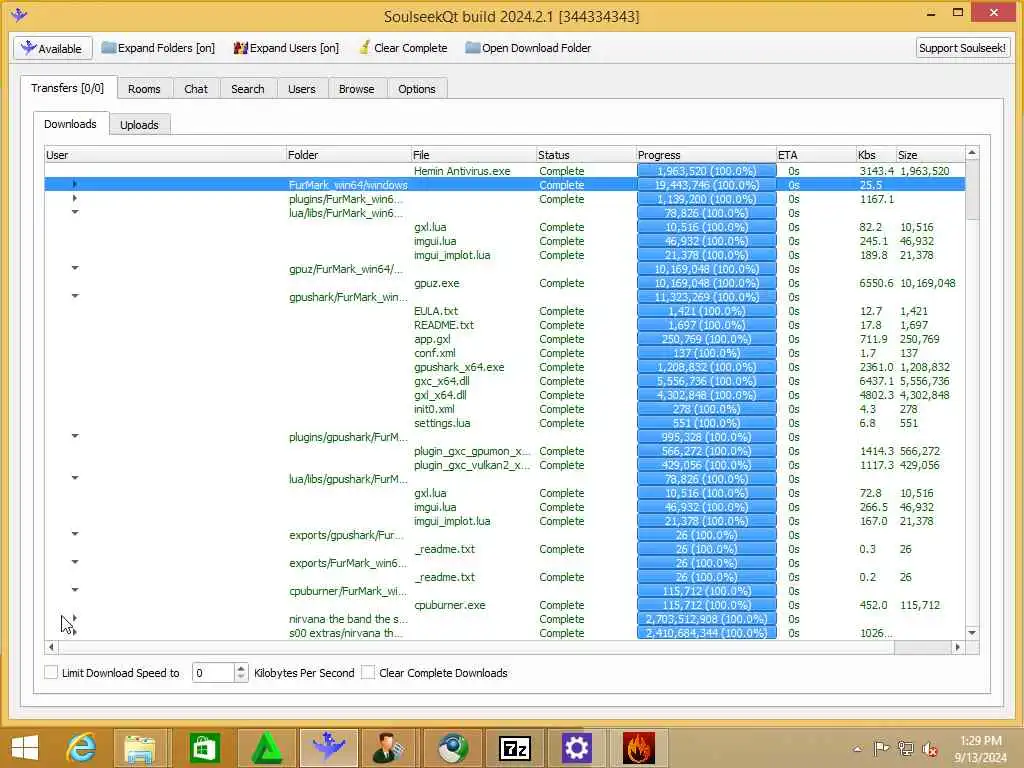The image size is (1024, 768).
Task: Click the download speed limit input field
Action: tap(213, 673)
